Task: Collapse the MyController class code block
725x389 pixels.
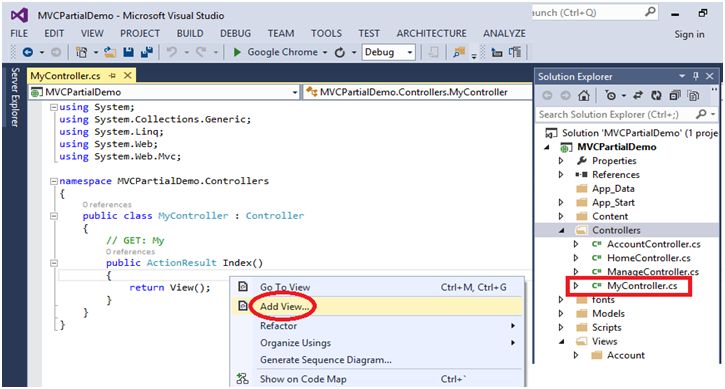Action: (x=54, y=216)
